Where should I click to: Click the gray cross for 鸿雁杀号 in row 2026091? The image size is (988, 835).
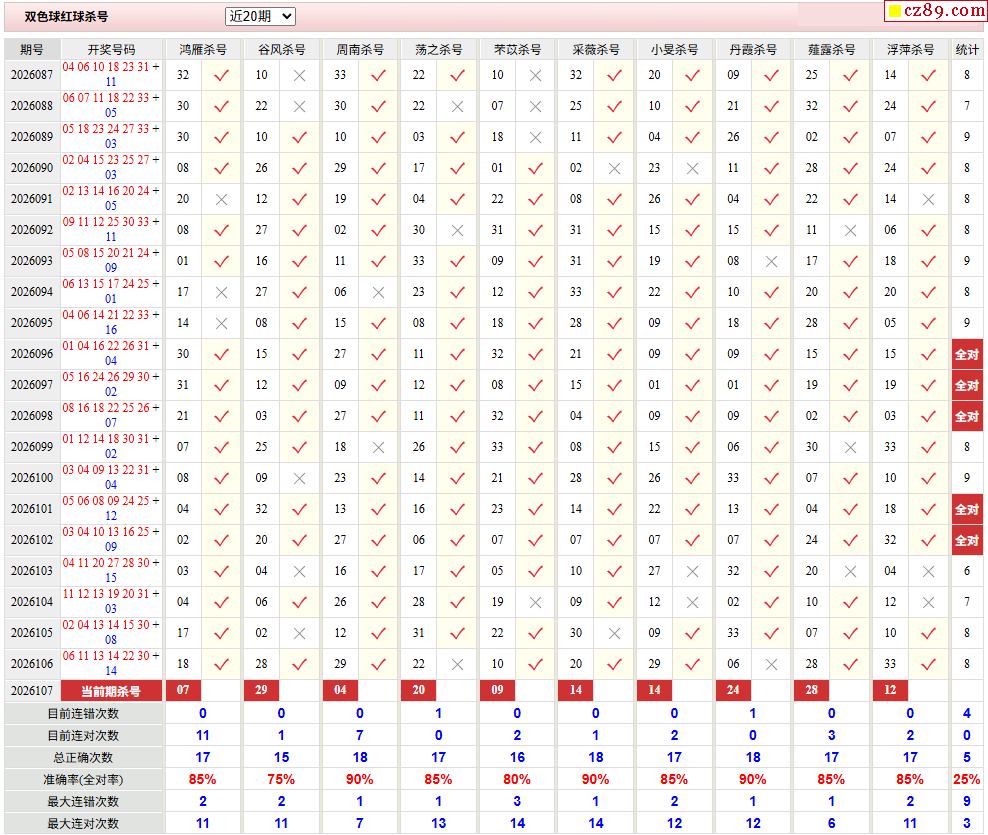tap(221, 200)
